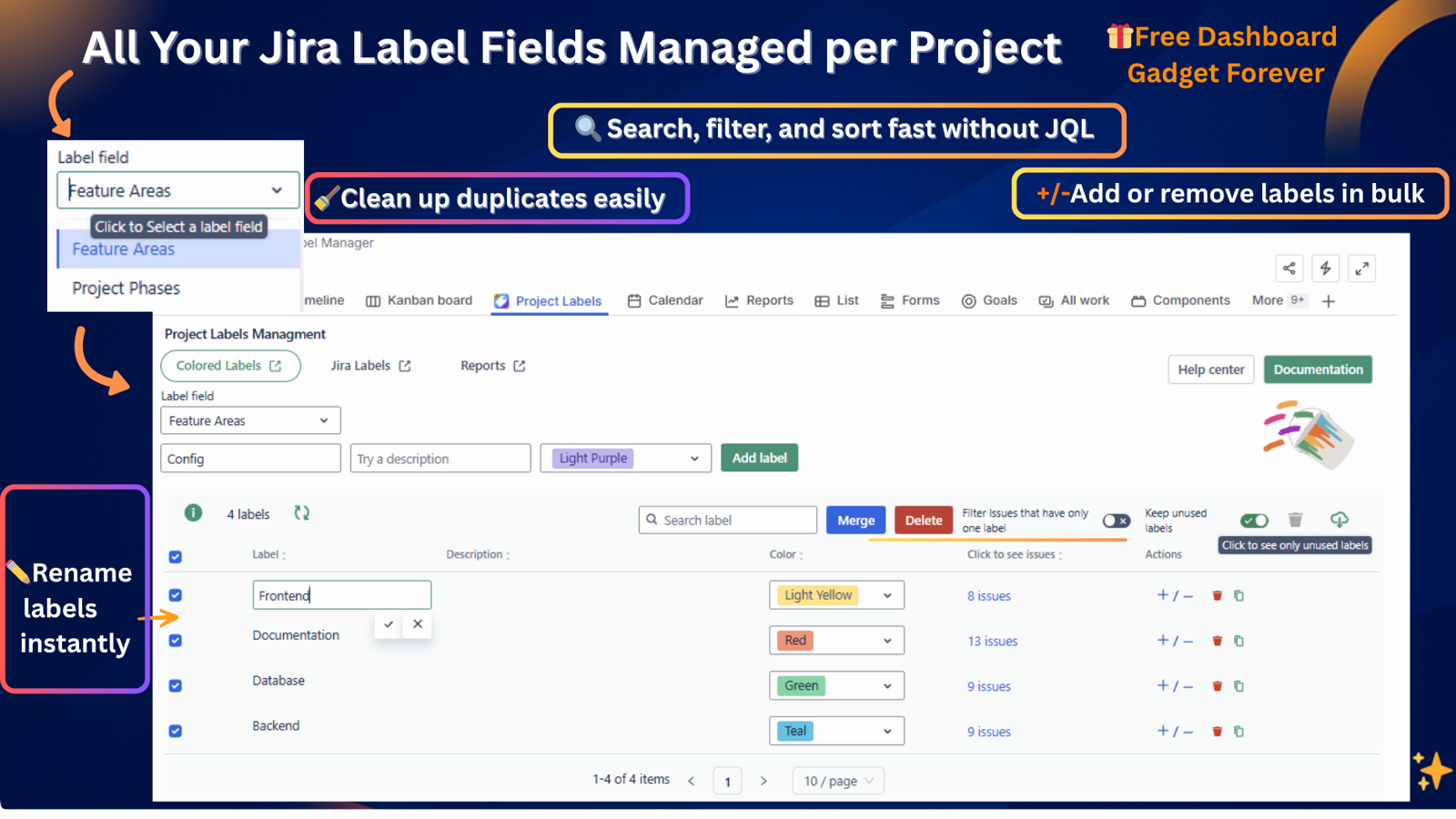Click the copy icon on the Backend row

point(1239,731)
